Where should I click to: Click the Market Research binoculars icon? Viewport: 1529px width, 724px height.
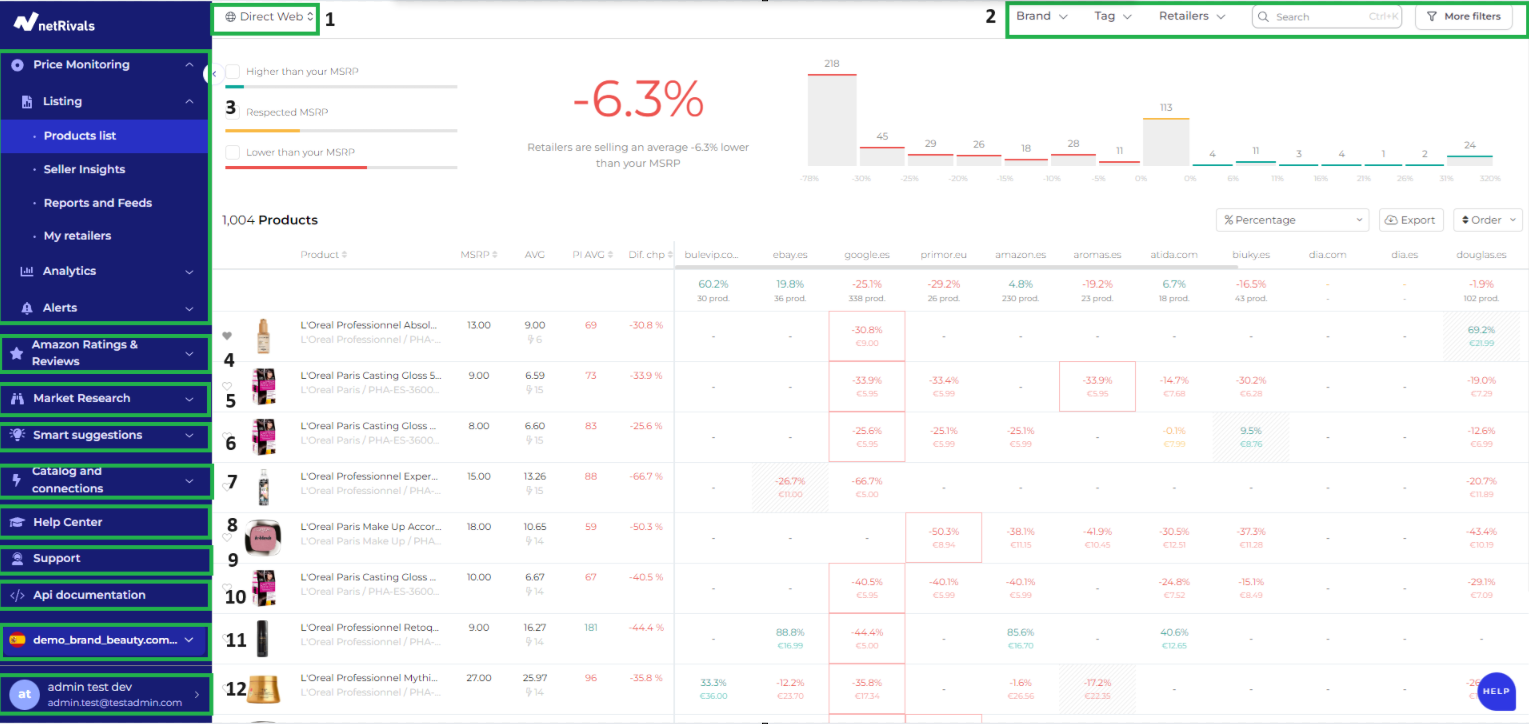pos(17,399)
